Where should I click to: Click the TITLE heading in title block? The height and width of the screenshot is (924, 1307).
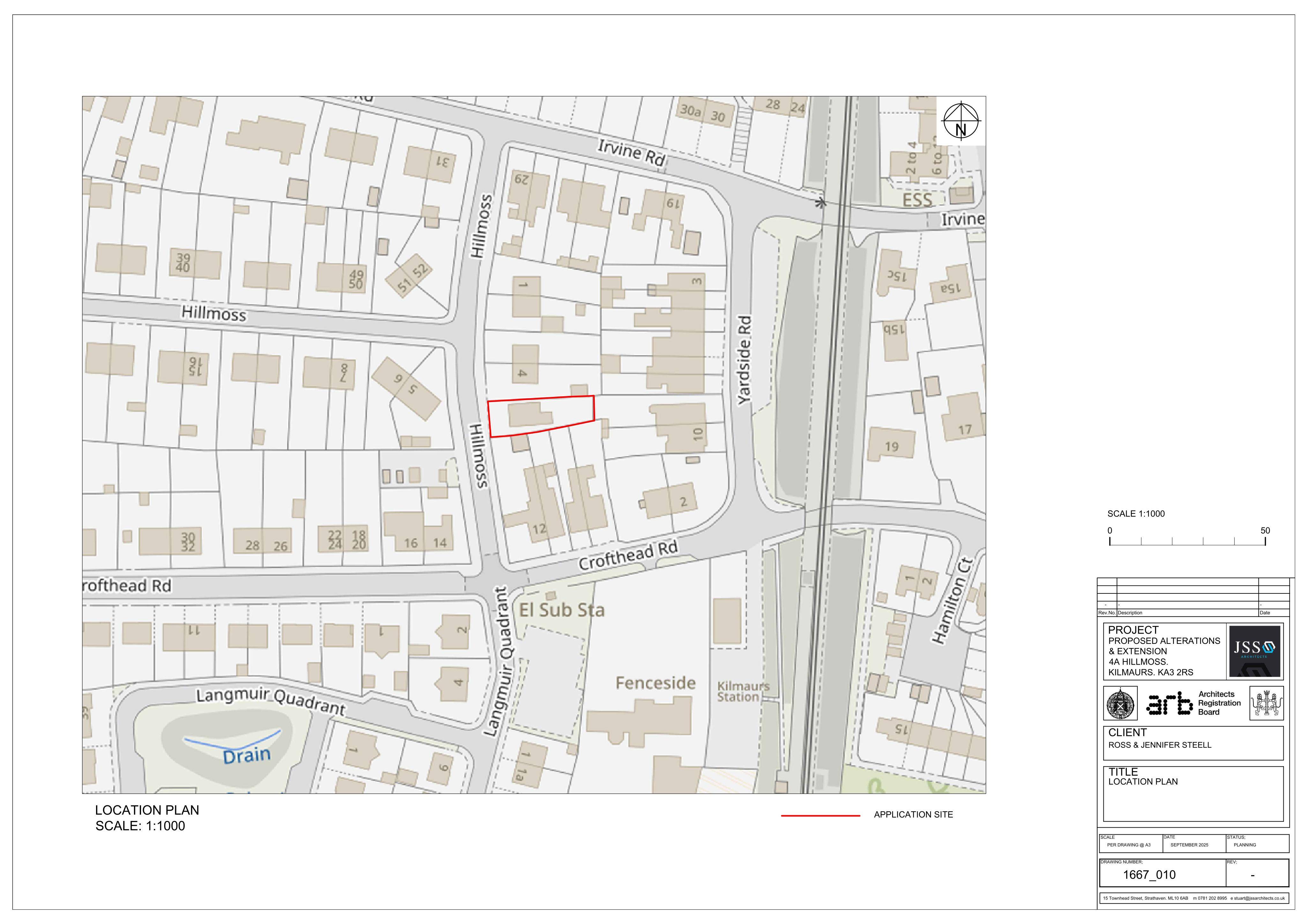1123,771
